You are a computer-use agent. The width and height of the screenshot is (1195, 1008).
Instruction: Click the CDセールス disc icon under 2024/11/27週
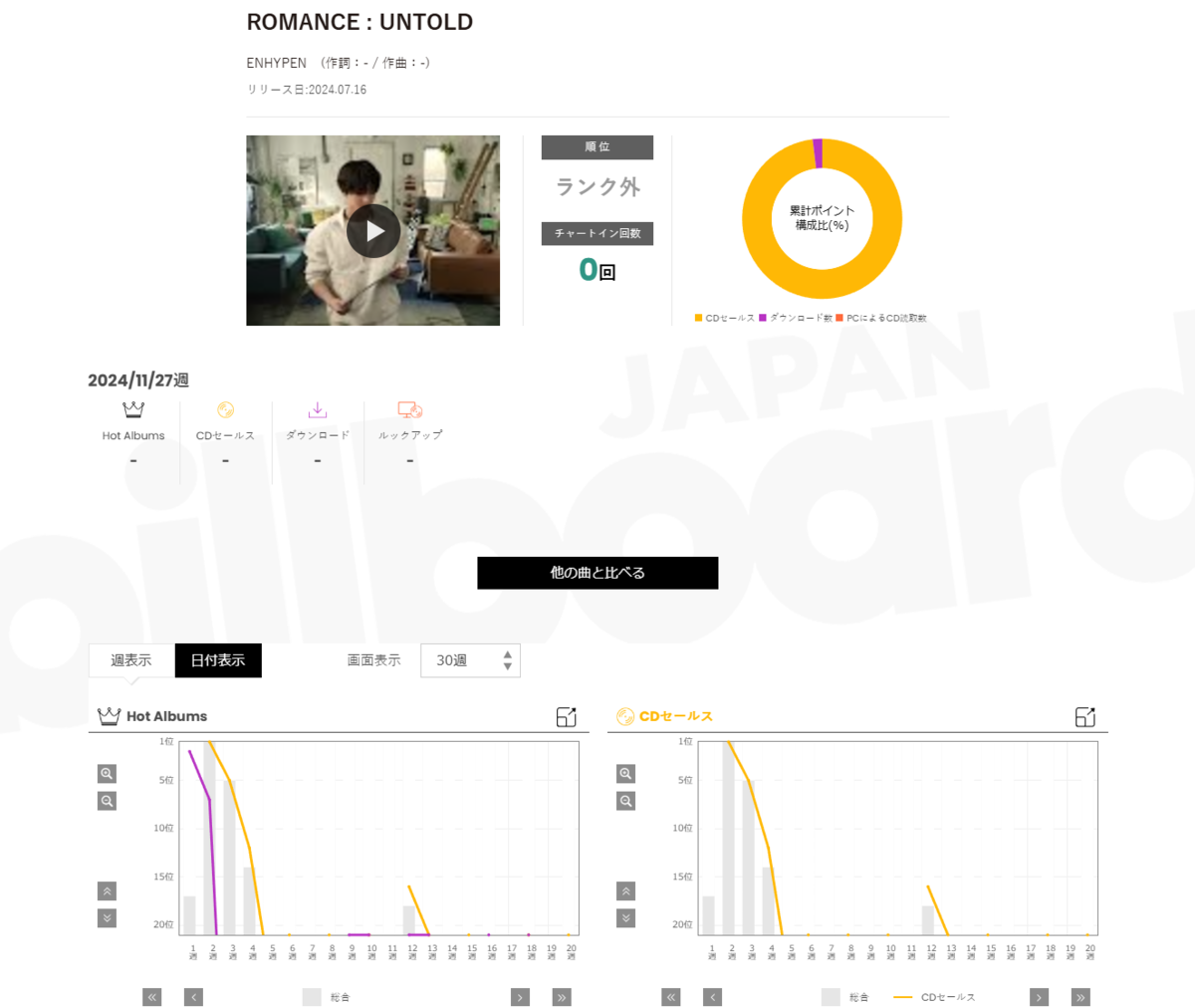225,409
